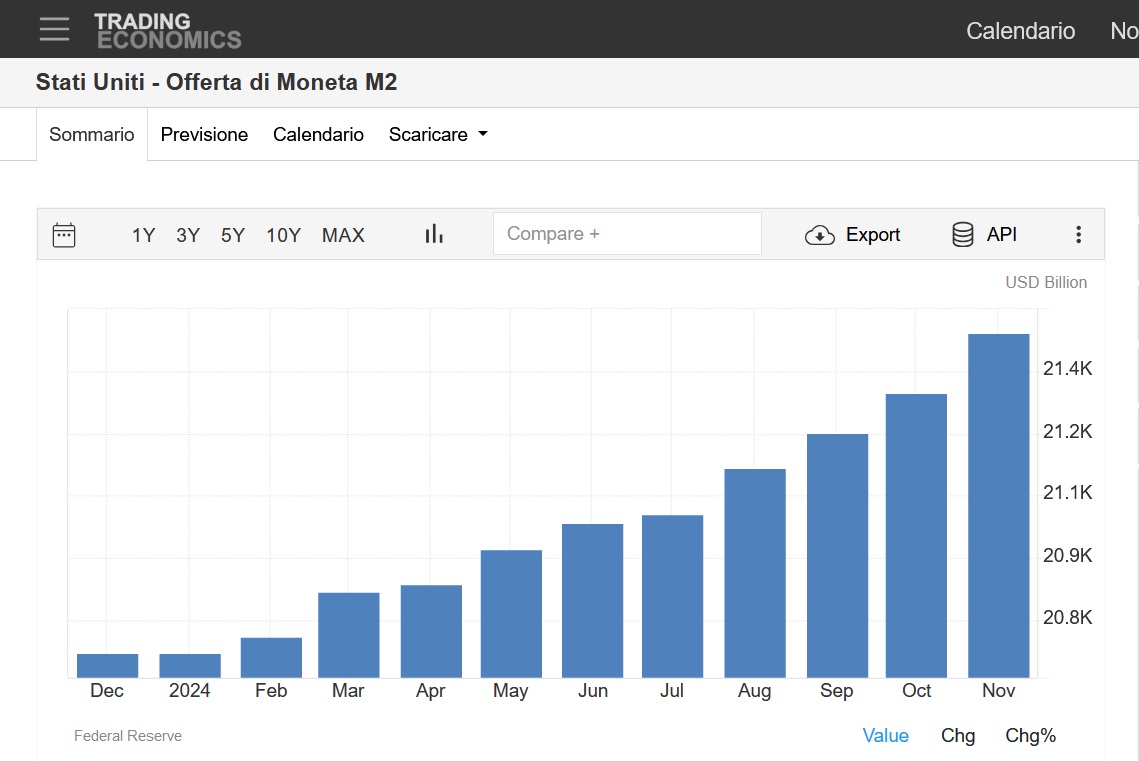Click the Oct bar in the chart
The height and width of the screenshot is (761, 1139).
click(x=916, y=536)
